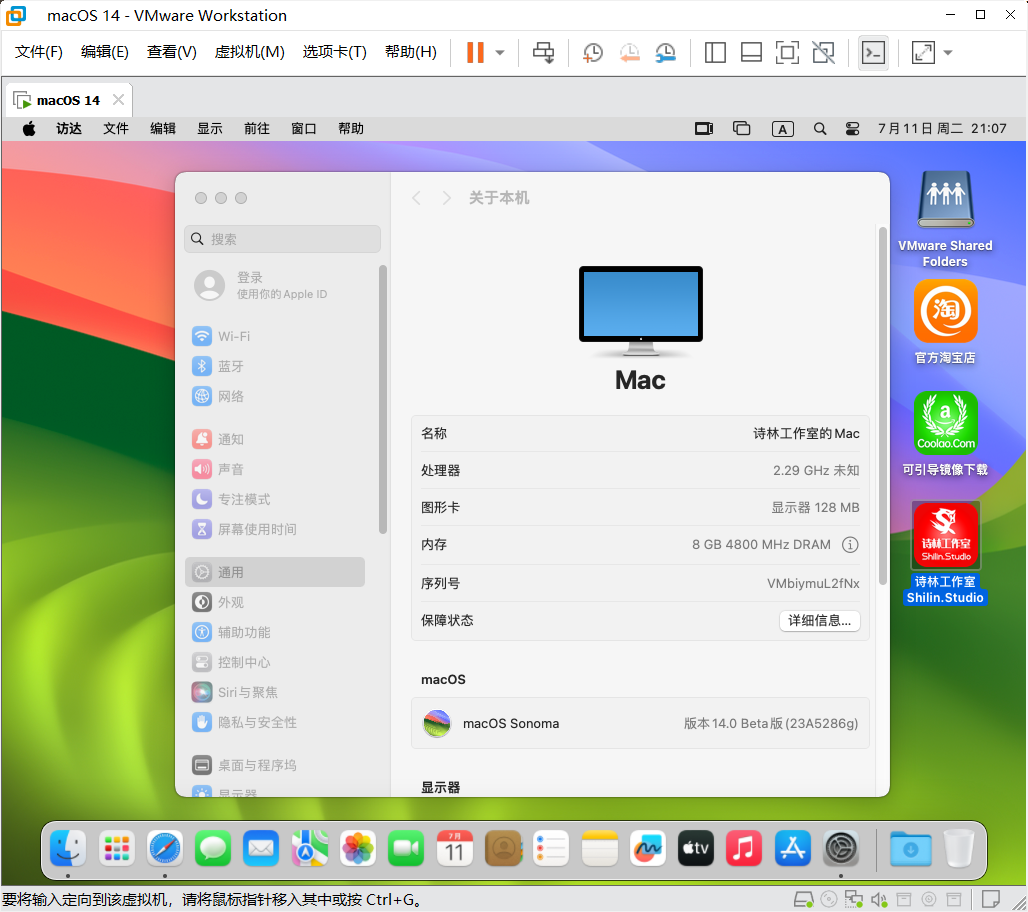Open 诗林工作室 Shilin.Studio desktop icon
This screenshot has width=1028, height=912.
point(945,553)
